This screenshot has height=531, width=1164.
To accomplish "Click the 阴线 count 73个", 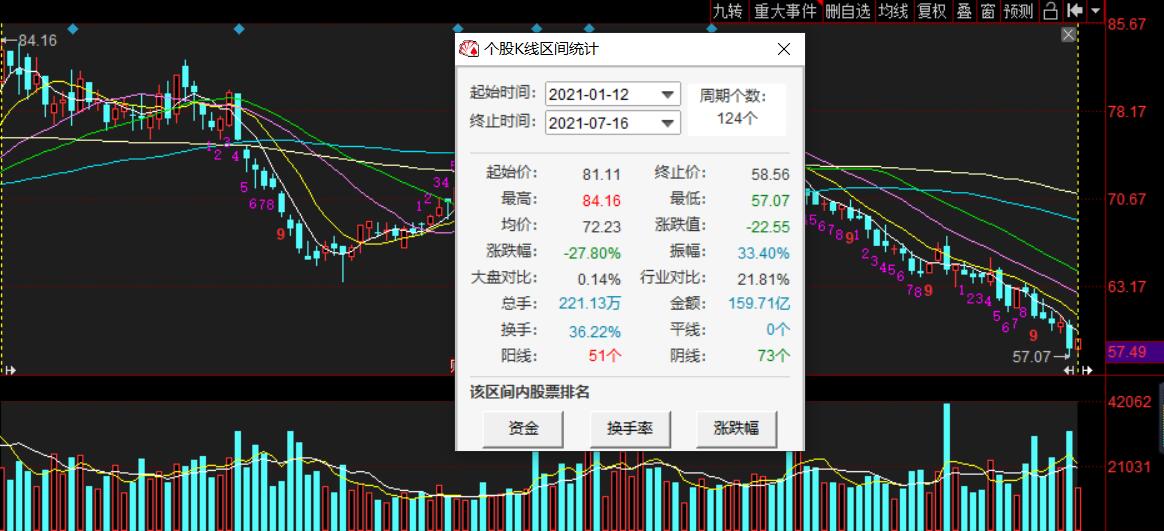I will [x=774, y=356].
